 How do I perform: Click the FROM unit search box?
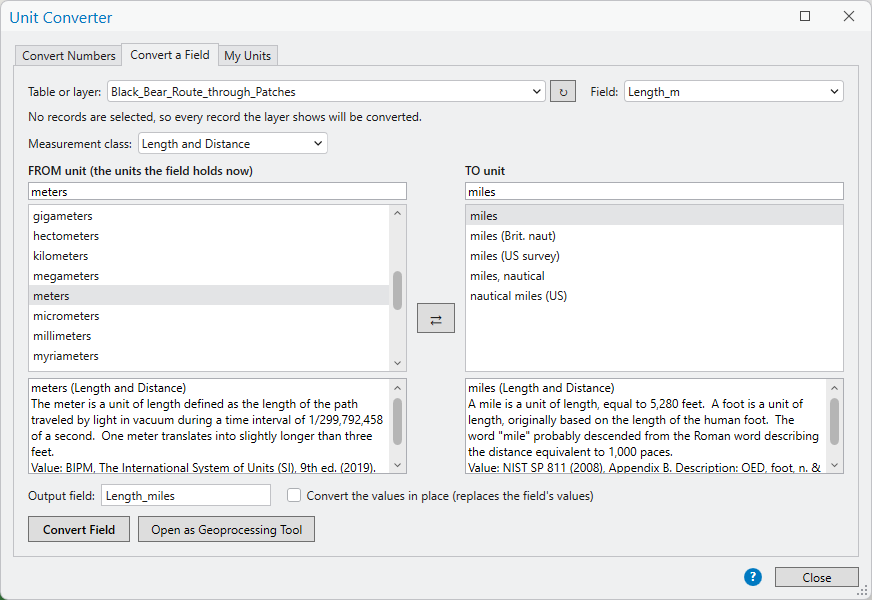coord(217,191)
